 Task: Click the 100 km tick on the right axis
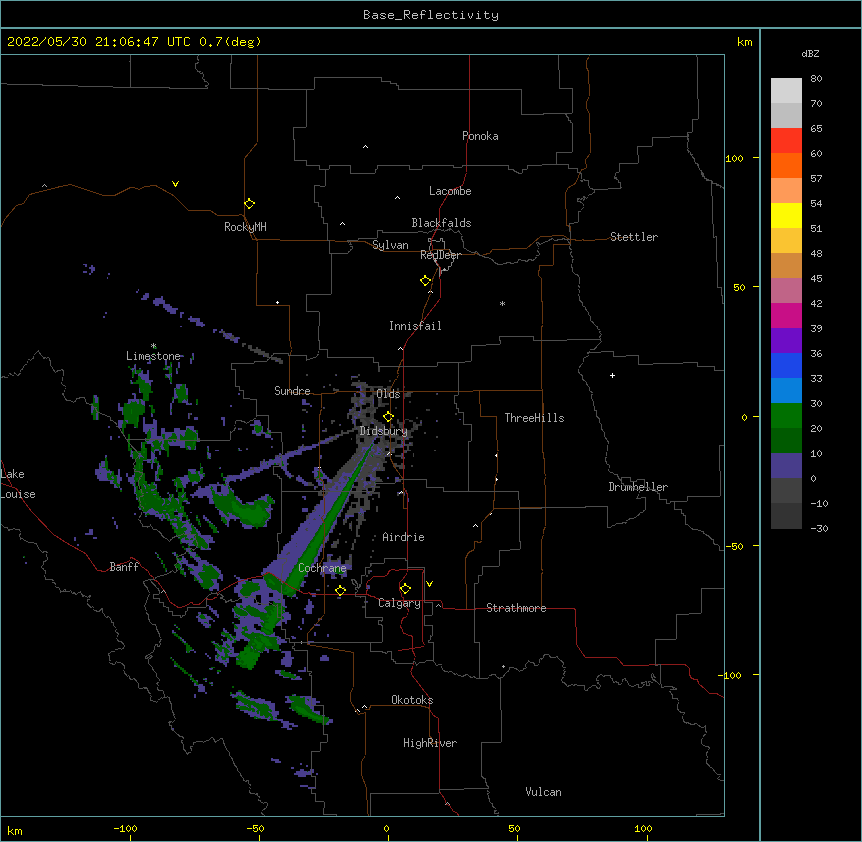tap(735, 158)
